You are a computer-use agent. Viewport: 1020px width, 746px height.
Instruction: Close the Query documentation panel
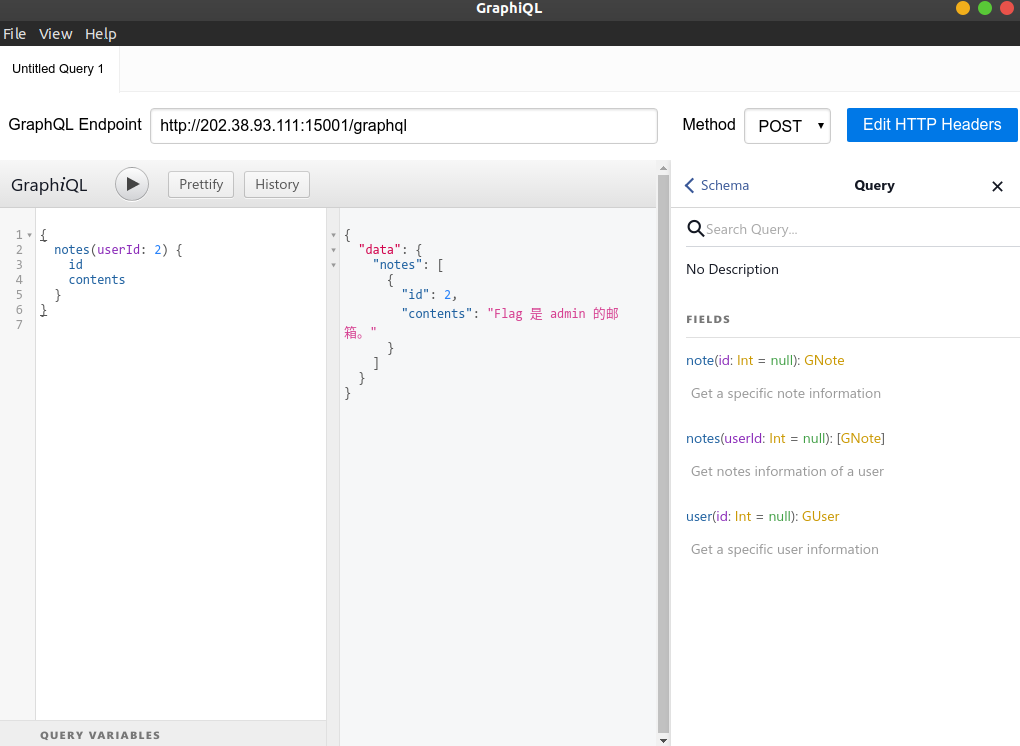tap(996, 186)
